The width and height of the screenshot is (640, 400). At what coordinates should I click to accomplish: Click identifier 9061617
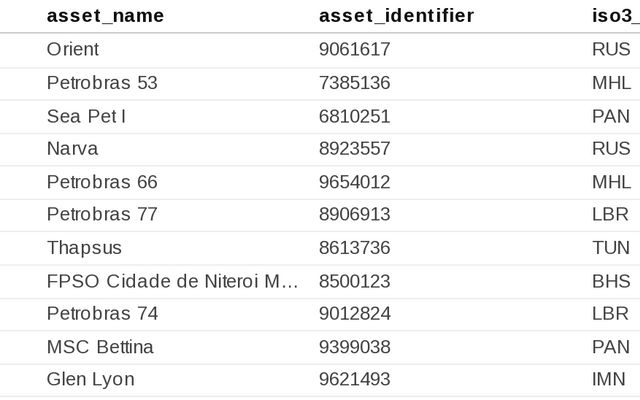coord(354,50)
